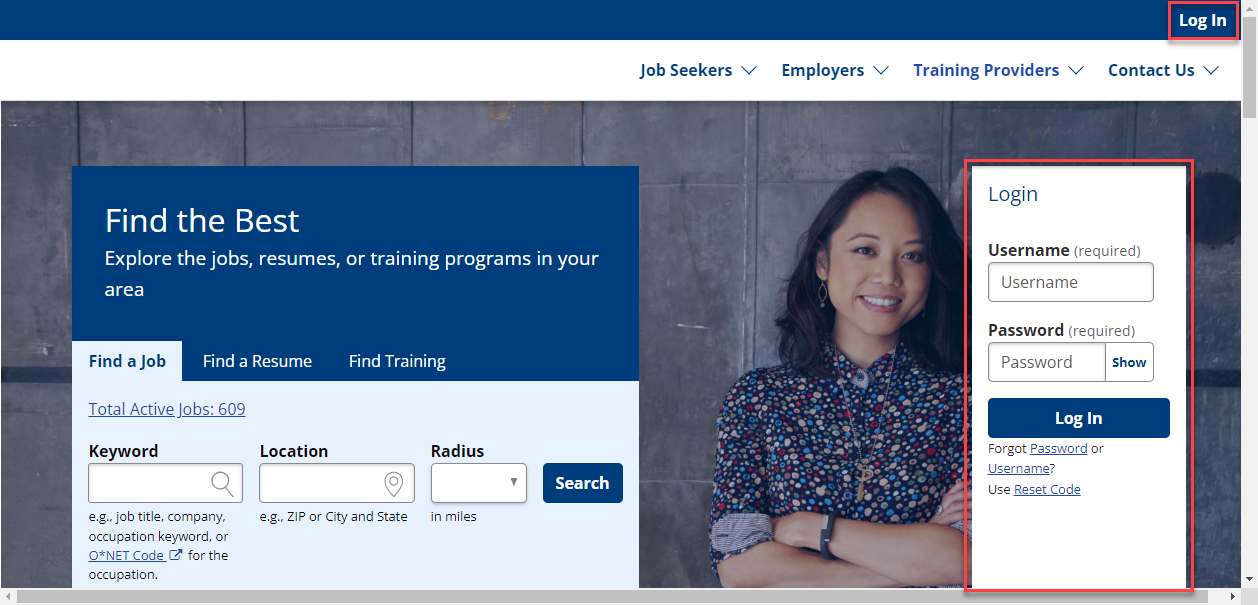
Task: Focus the Password input field
Action: (x=1046, y=362)
